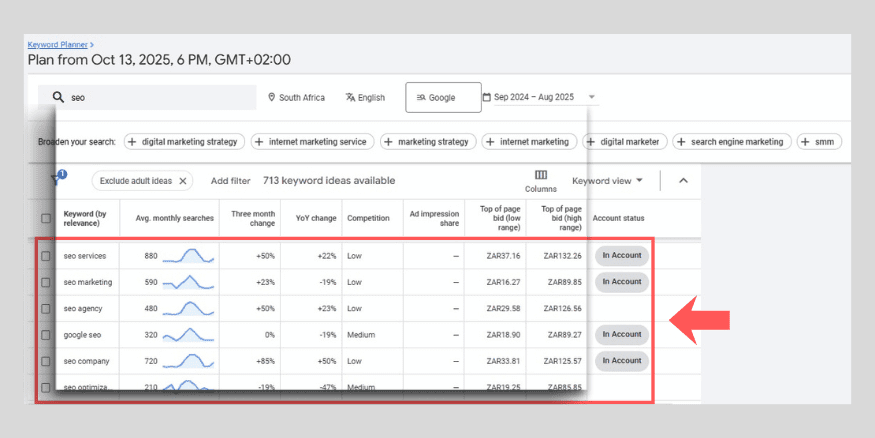Screen dimensions: 875x438
Task: Select the Google search network
Action: 442,98
